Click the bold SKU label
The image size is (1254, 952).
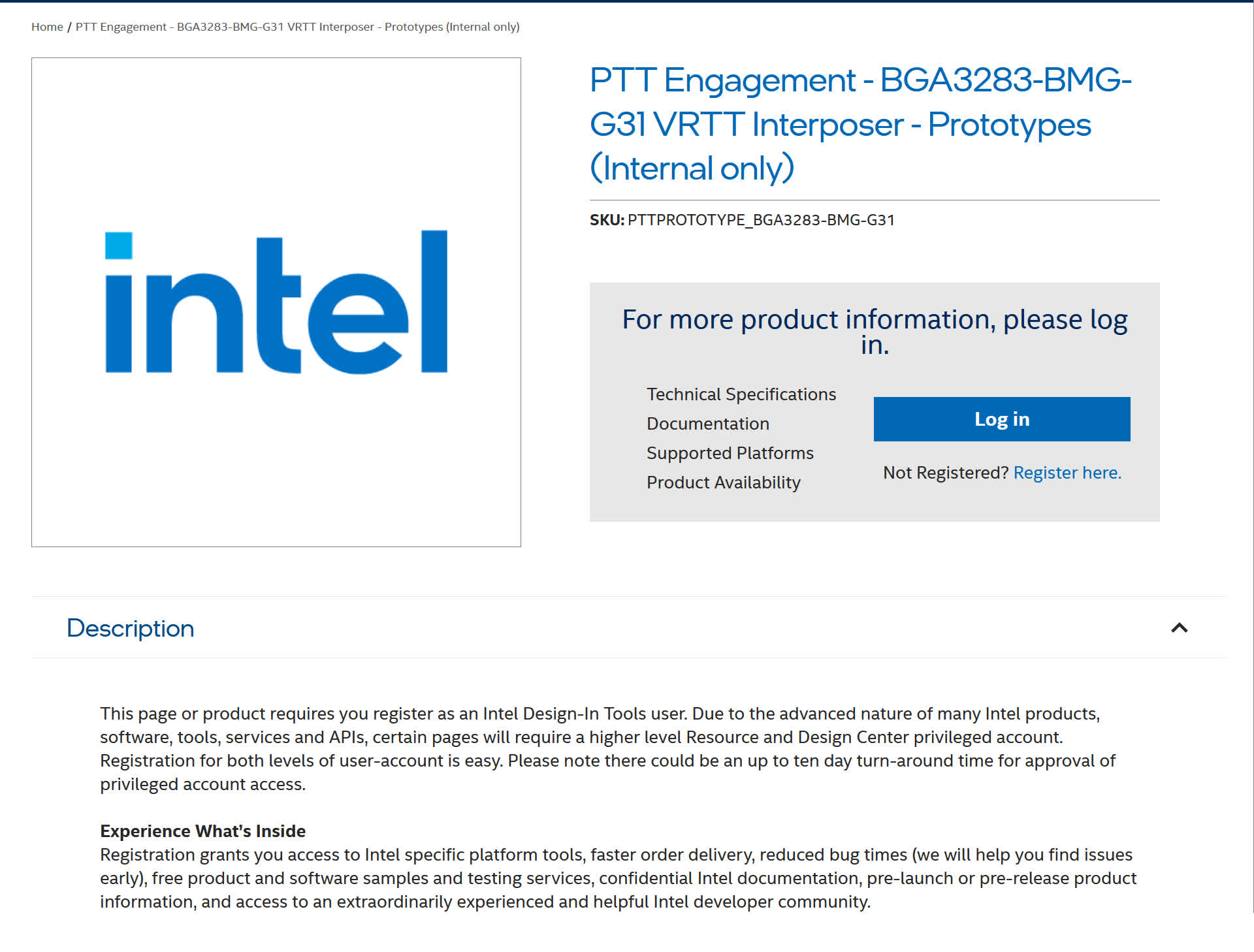click(607, 220)
